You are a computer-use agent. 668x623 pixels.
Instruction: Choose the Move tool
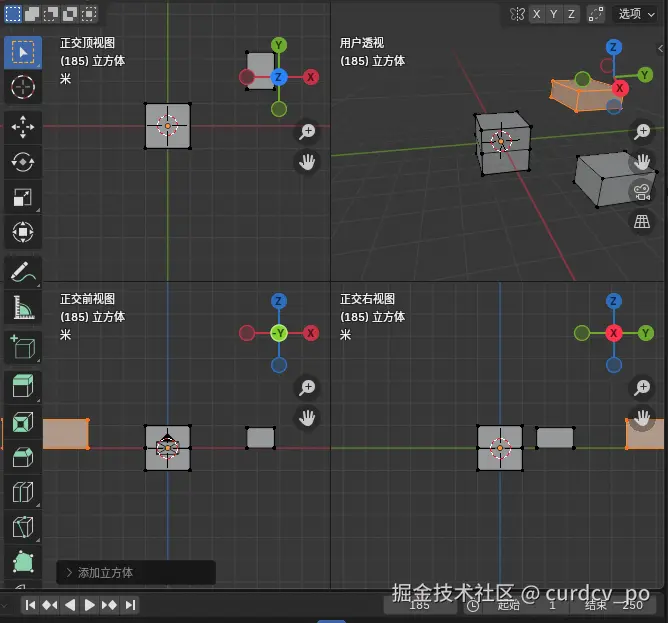tap(23, 127)
